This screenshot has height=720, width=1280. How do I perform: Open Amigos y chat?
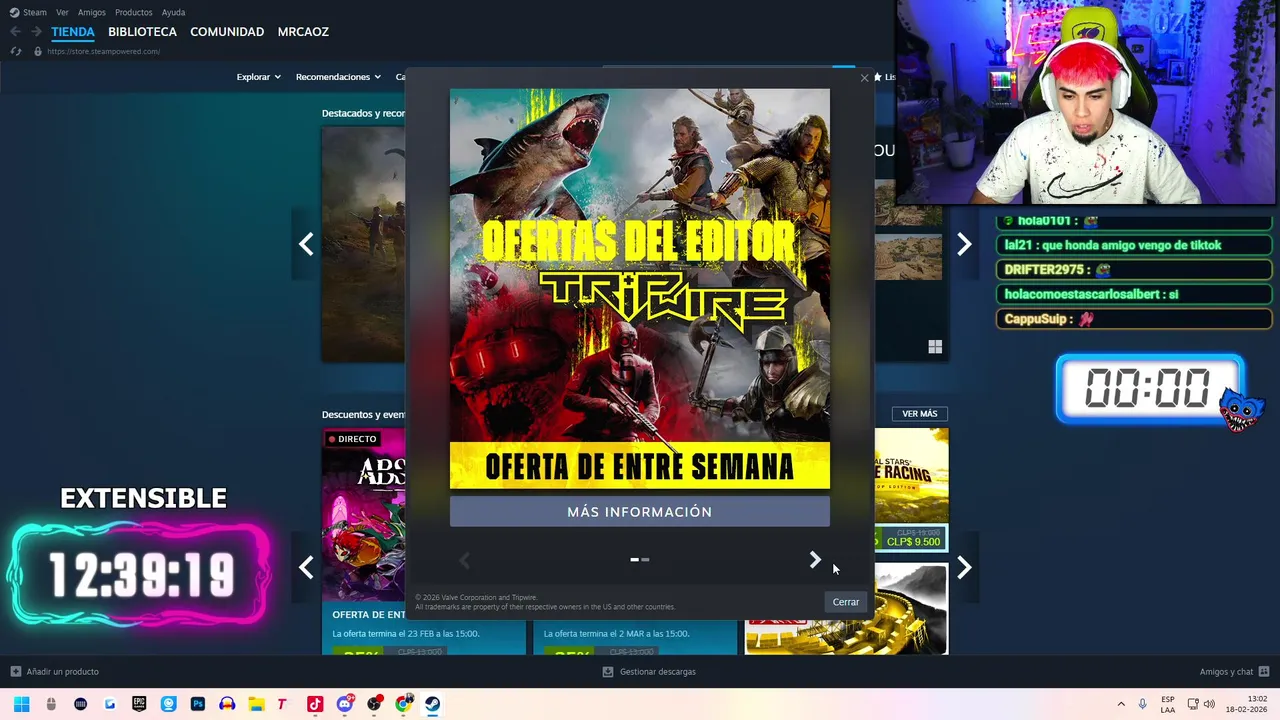point(1235,672)
